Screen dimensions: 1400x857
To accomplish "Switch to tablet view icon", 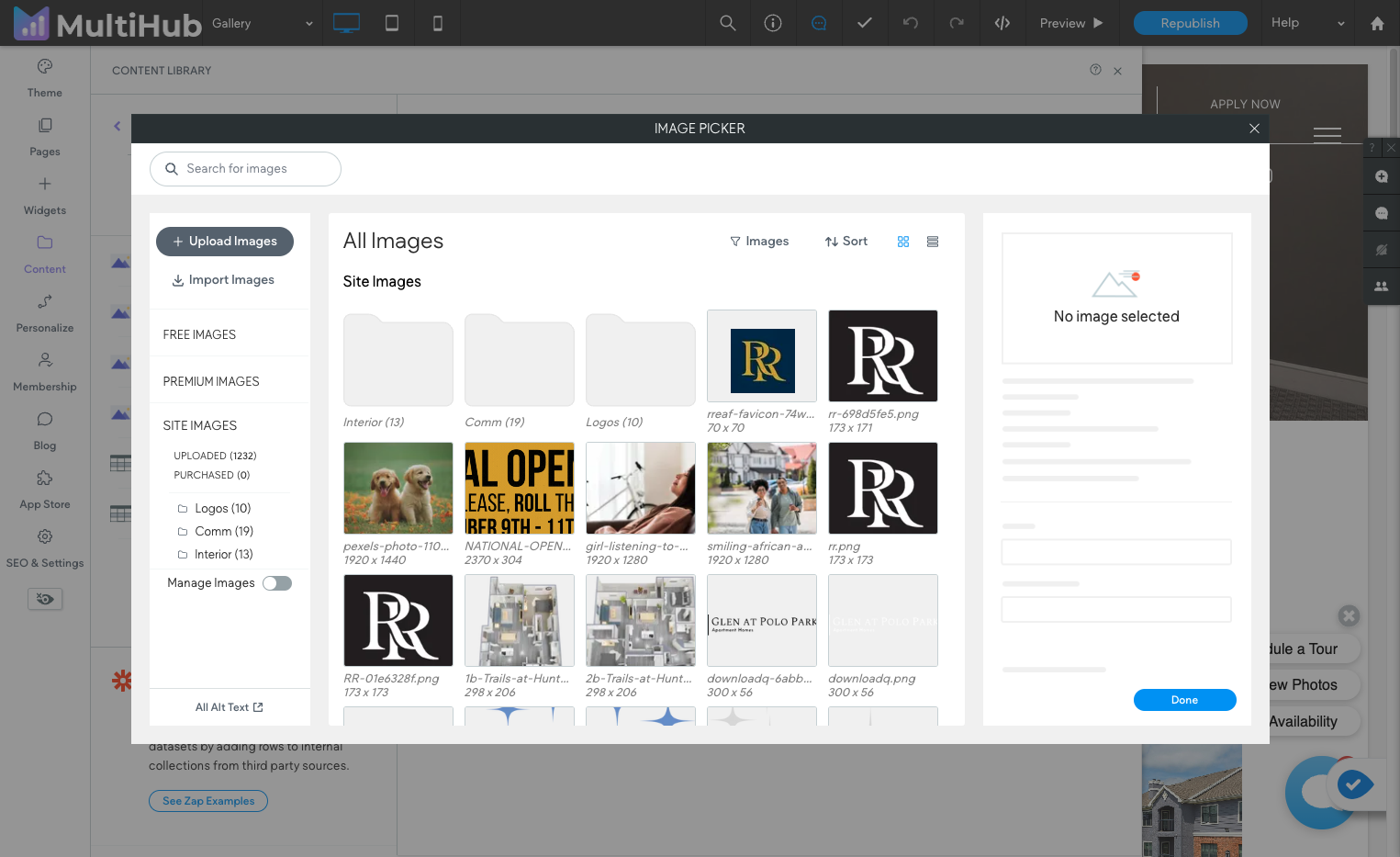I will 392,23.
